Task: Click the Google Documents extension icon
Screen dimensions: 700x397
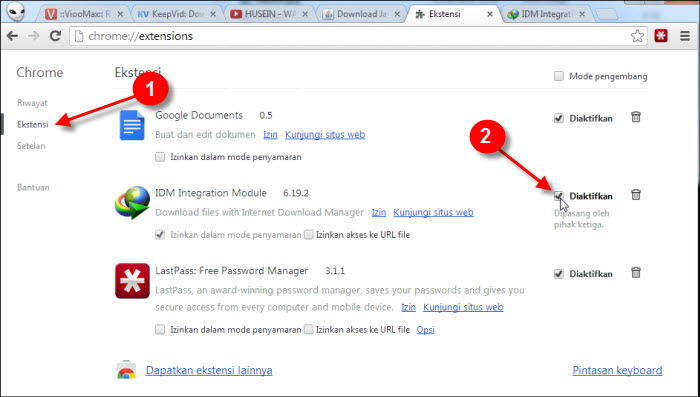Action: (132, 125)
